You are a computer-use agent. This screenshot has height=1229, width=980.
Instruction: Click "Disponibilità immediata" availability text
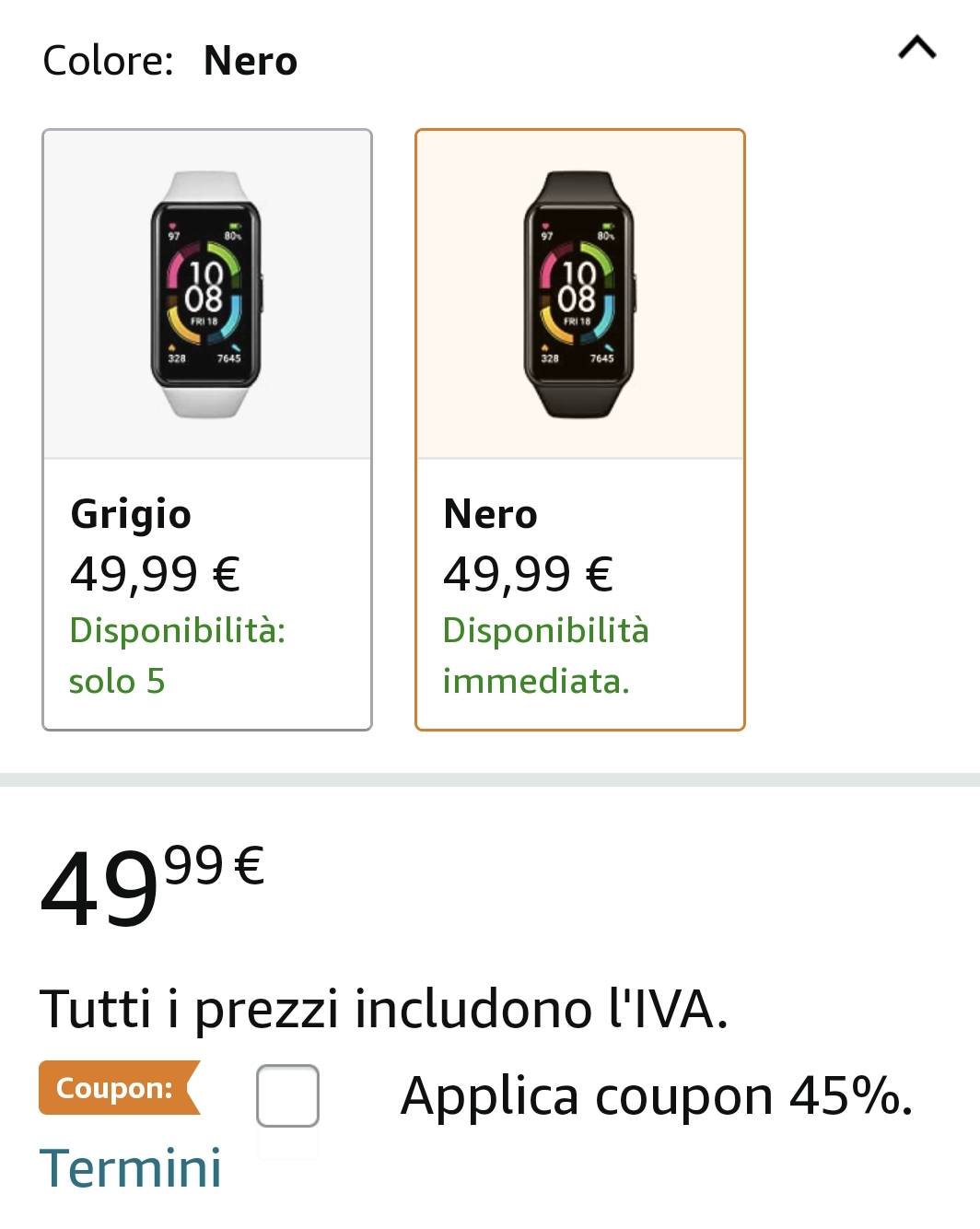[x=545, y=655]
